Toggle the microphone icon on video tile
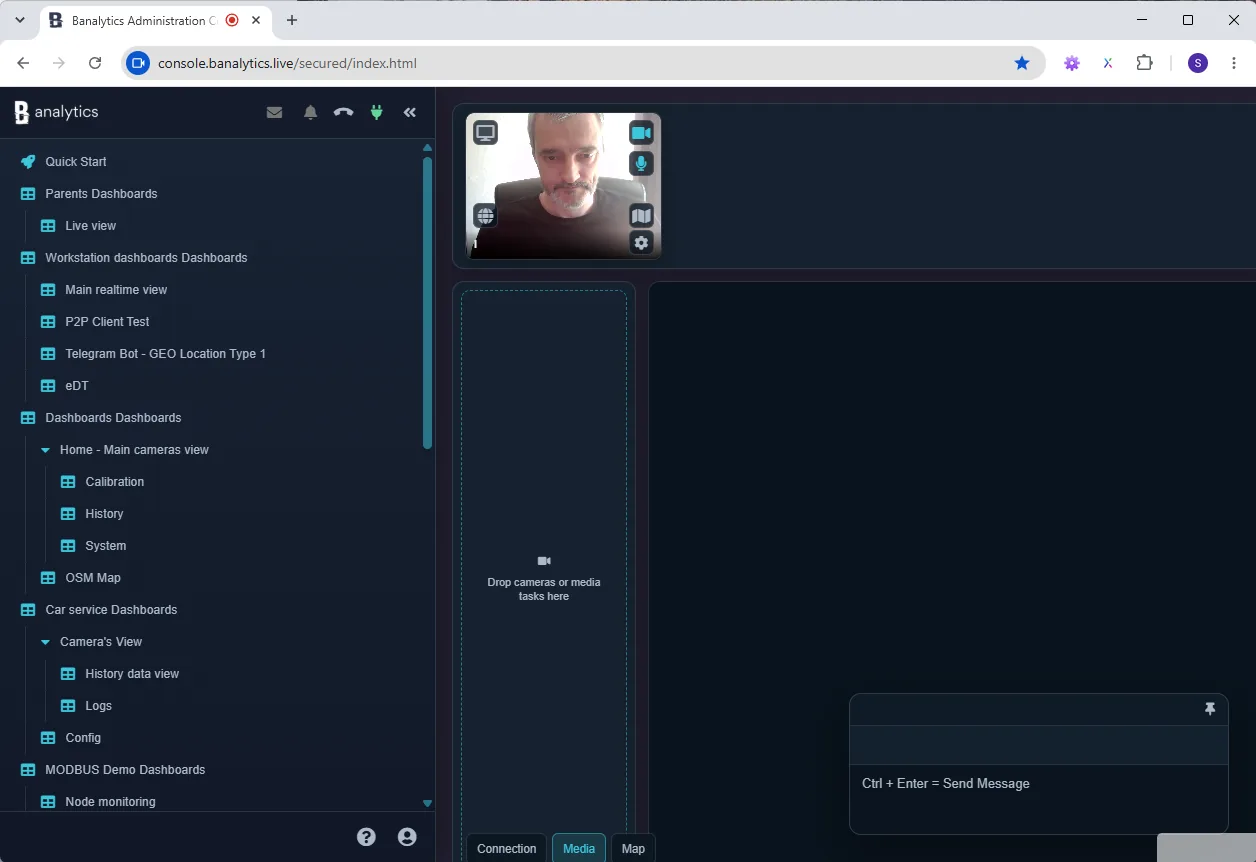 tap(641, 163)
